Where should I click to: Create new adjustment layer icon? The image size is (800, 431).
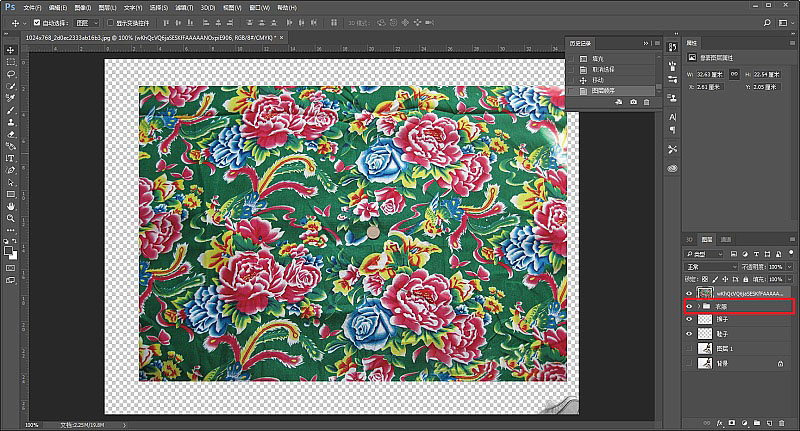coord(744,423)
